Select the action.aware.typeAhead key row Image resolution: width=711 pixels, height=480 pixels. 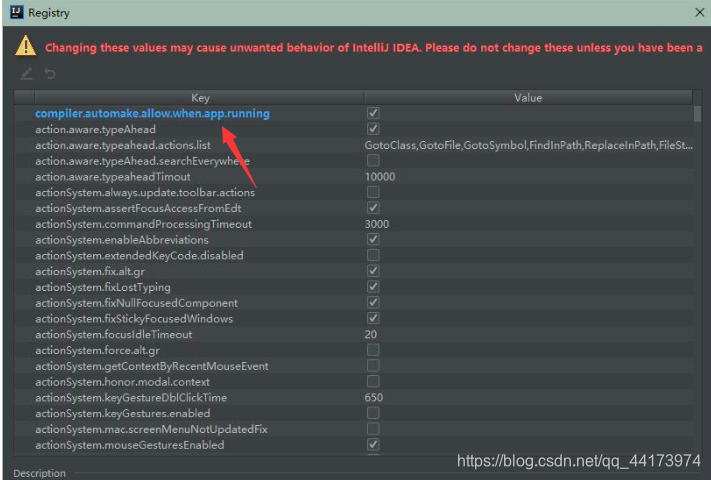click(x=95, y=129)
